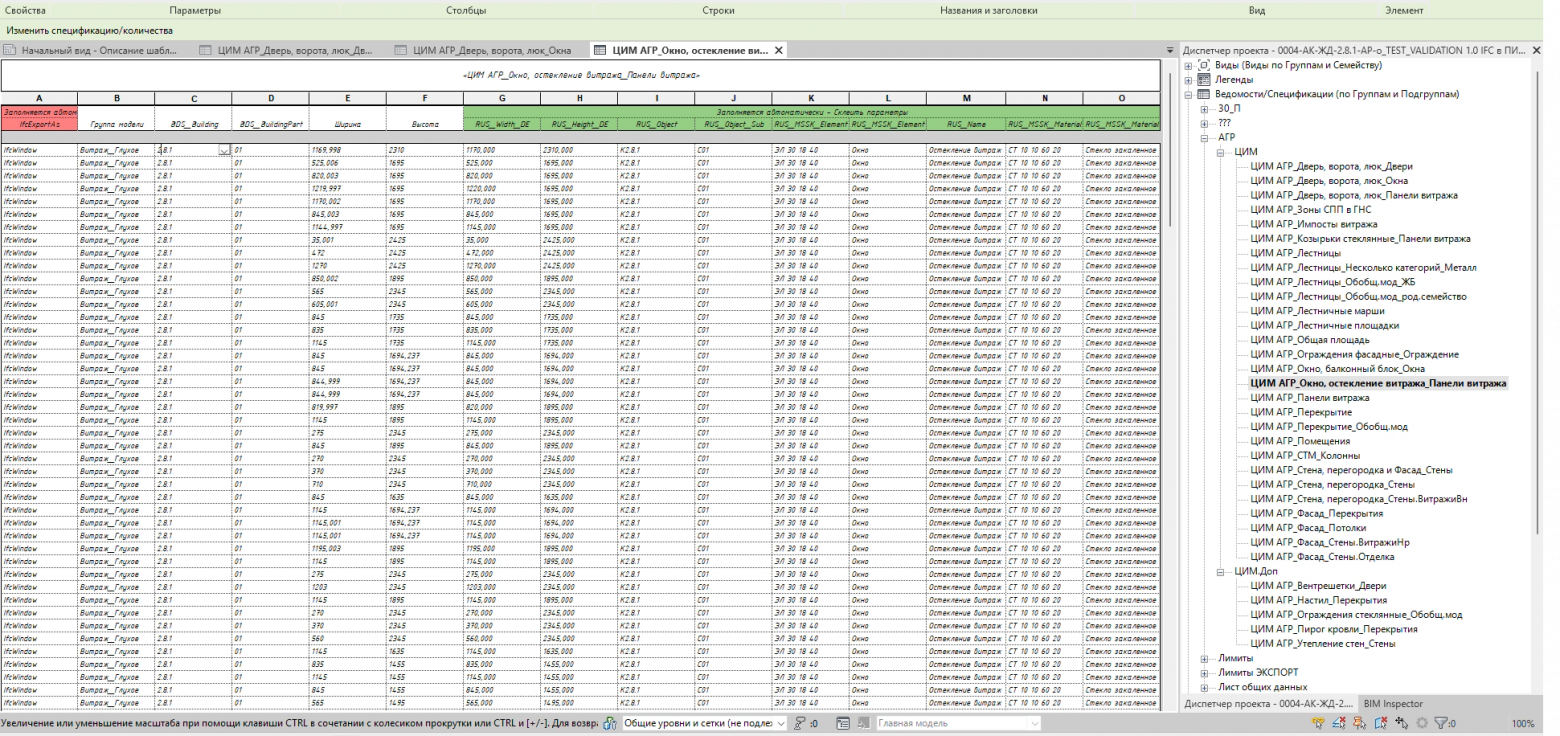Screen dimensions: 1560x736
Task: Open the active workset dropdown in status bar
Action: tap(781, 723)
